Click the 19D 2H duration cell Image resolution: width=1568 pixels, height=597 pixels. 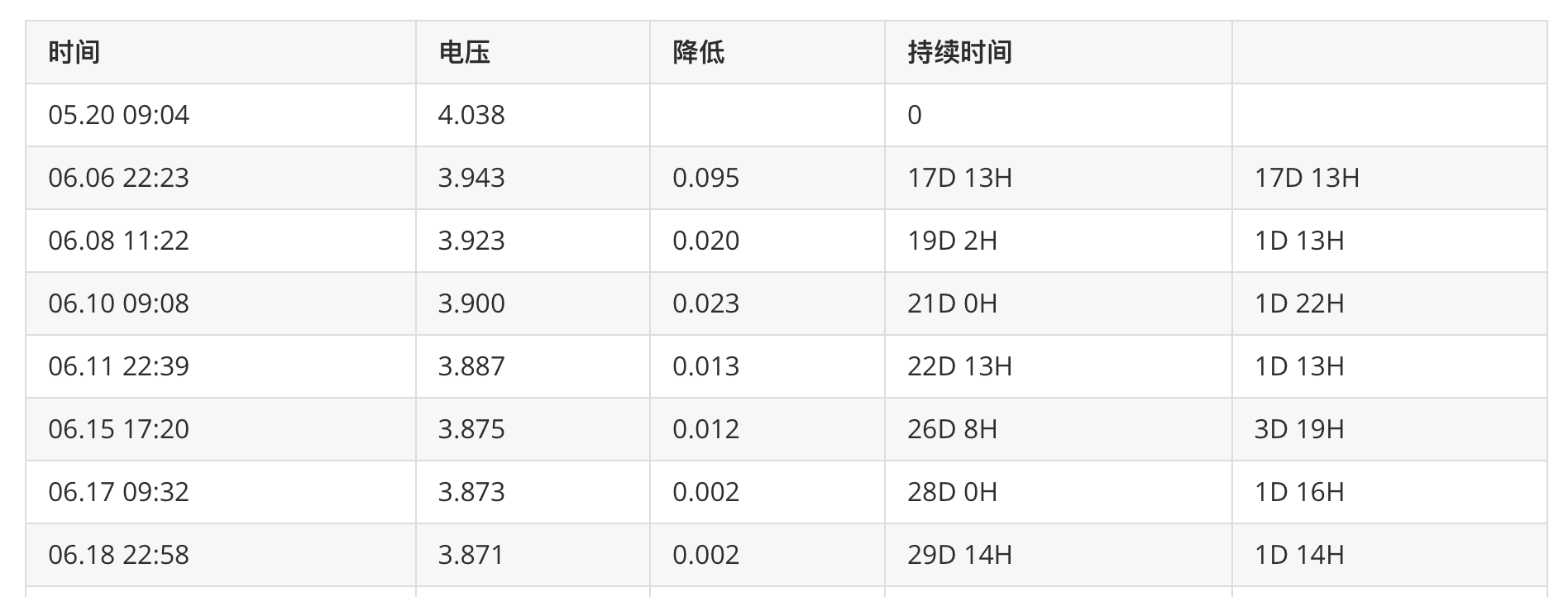952,241
